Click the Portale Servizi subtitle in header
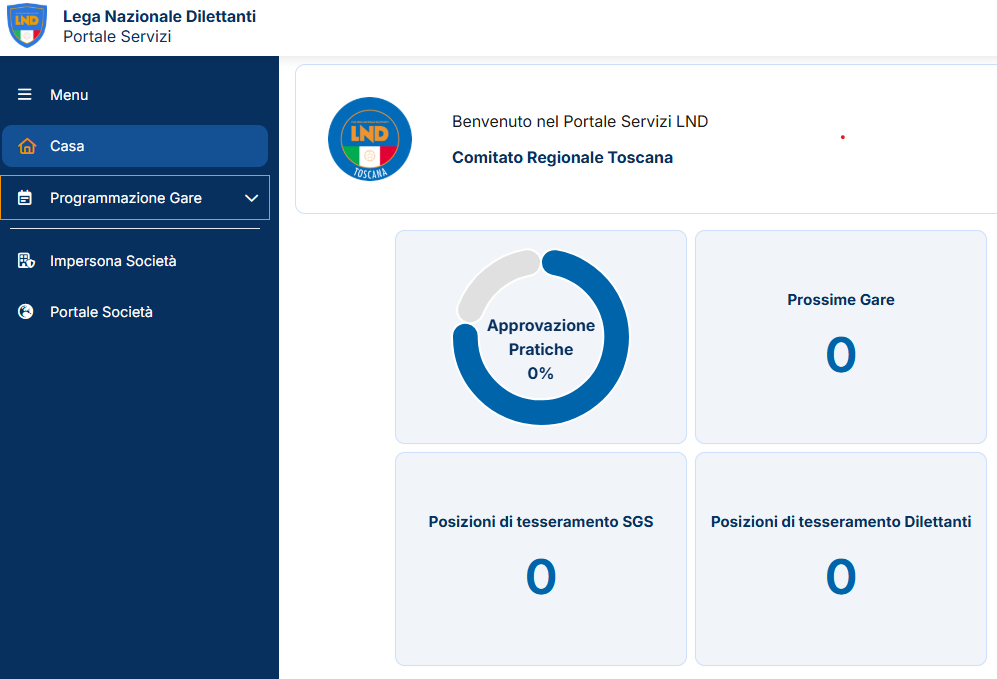Image resolution: width=997 pixels, height=679 pixels. pos(117,37)
